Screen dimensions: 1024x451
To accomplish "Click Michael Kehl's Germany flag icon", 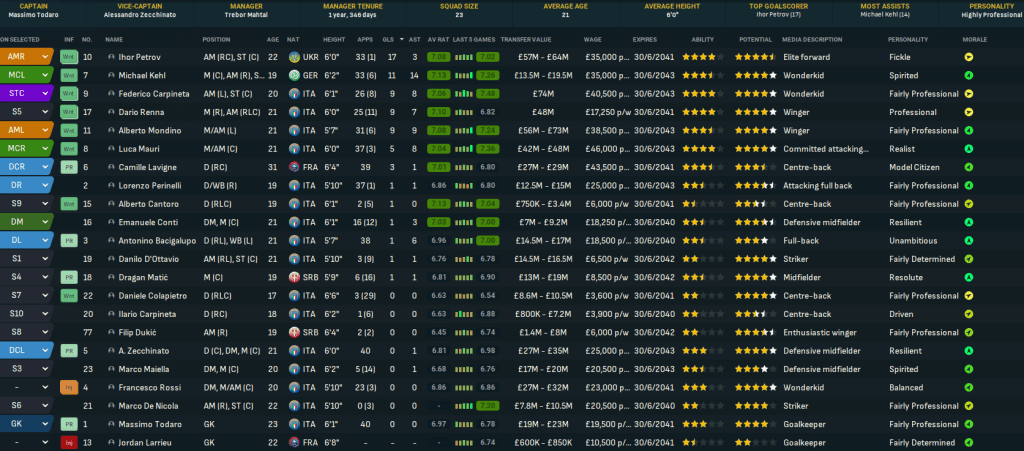I will point(294,75).
